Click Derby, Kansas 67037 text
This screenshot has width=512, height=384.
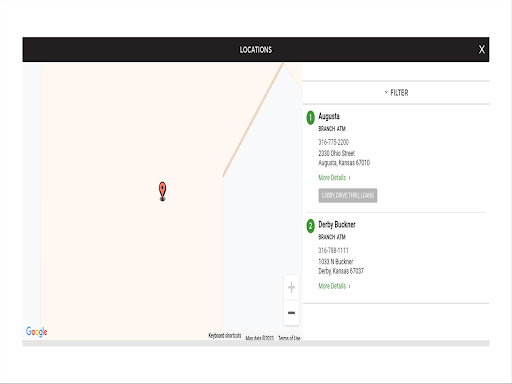pyautogui.click(x=341, y=271)
